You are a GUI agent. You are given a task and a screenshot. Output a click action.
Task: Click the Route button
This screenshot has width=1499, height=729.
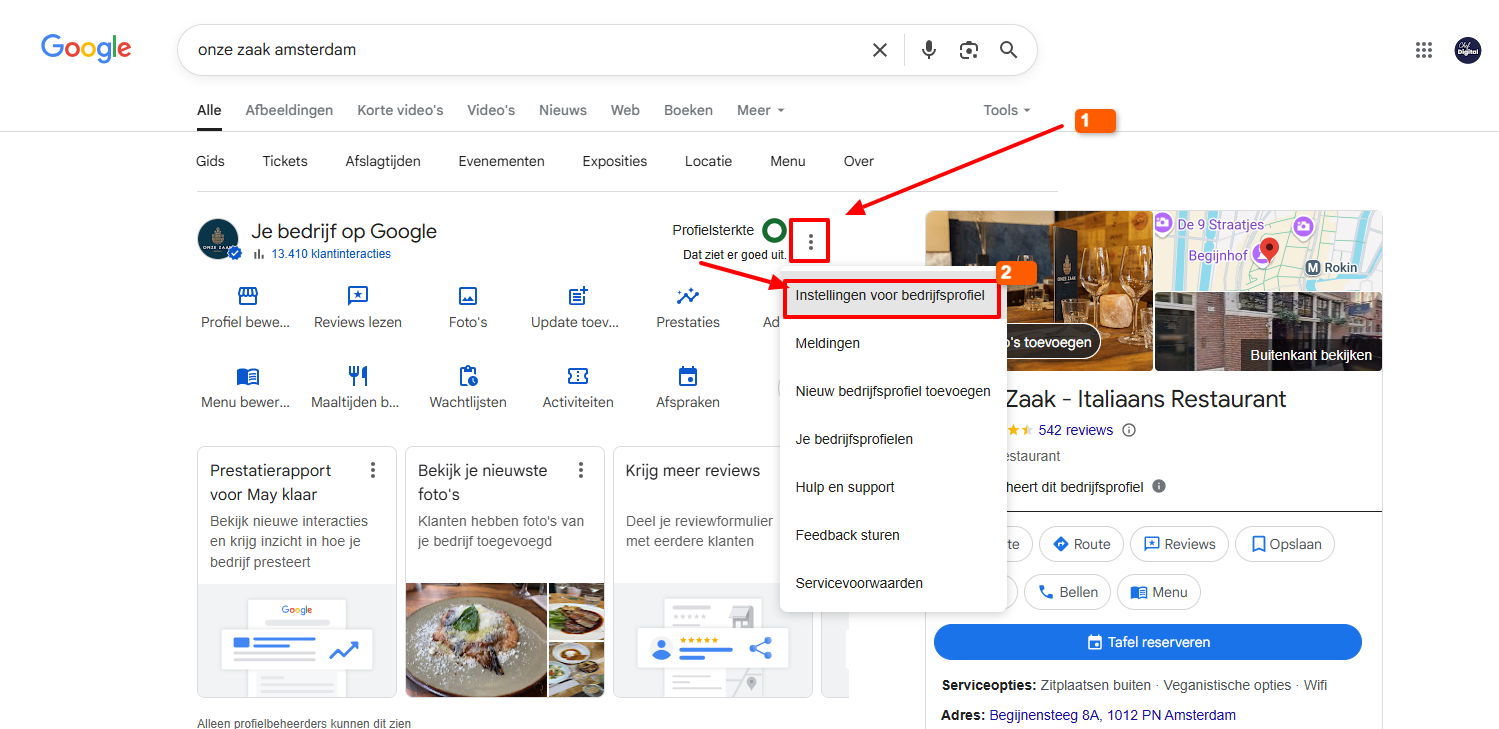click(x=1081, y=544)
